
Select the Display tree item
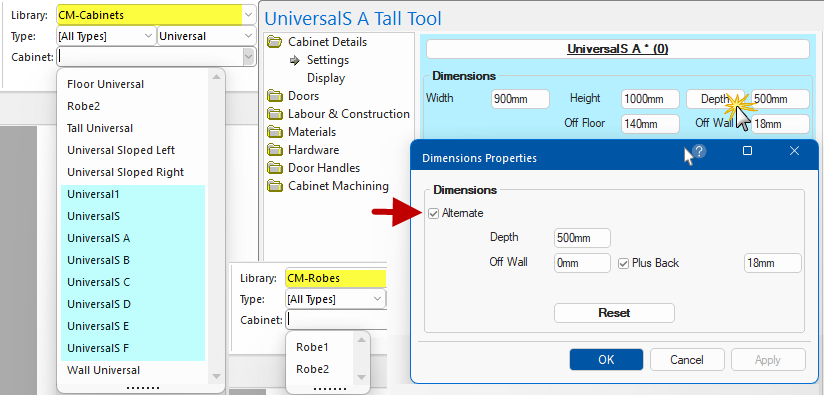326,78
